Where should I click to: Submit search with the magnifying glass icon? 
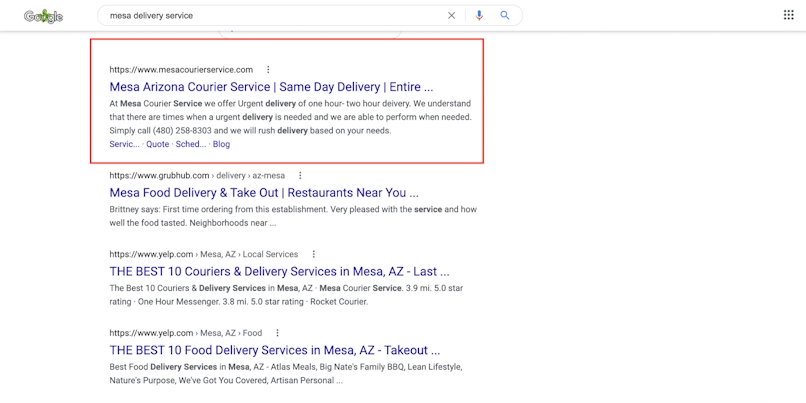click(505, 15)
